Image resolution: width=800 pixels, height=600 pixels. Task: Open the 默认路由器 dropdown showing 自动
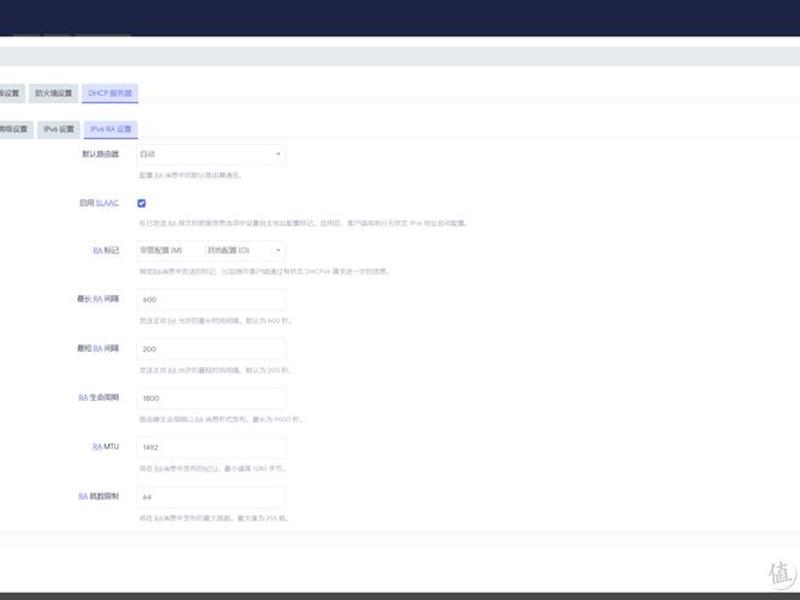[x=211, y=154]
